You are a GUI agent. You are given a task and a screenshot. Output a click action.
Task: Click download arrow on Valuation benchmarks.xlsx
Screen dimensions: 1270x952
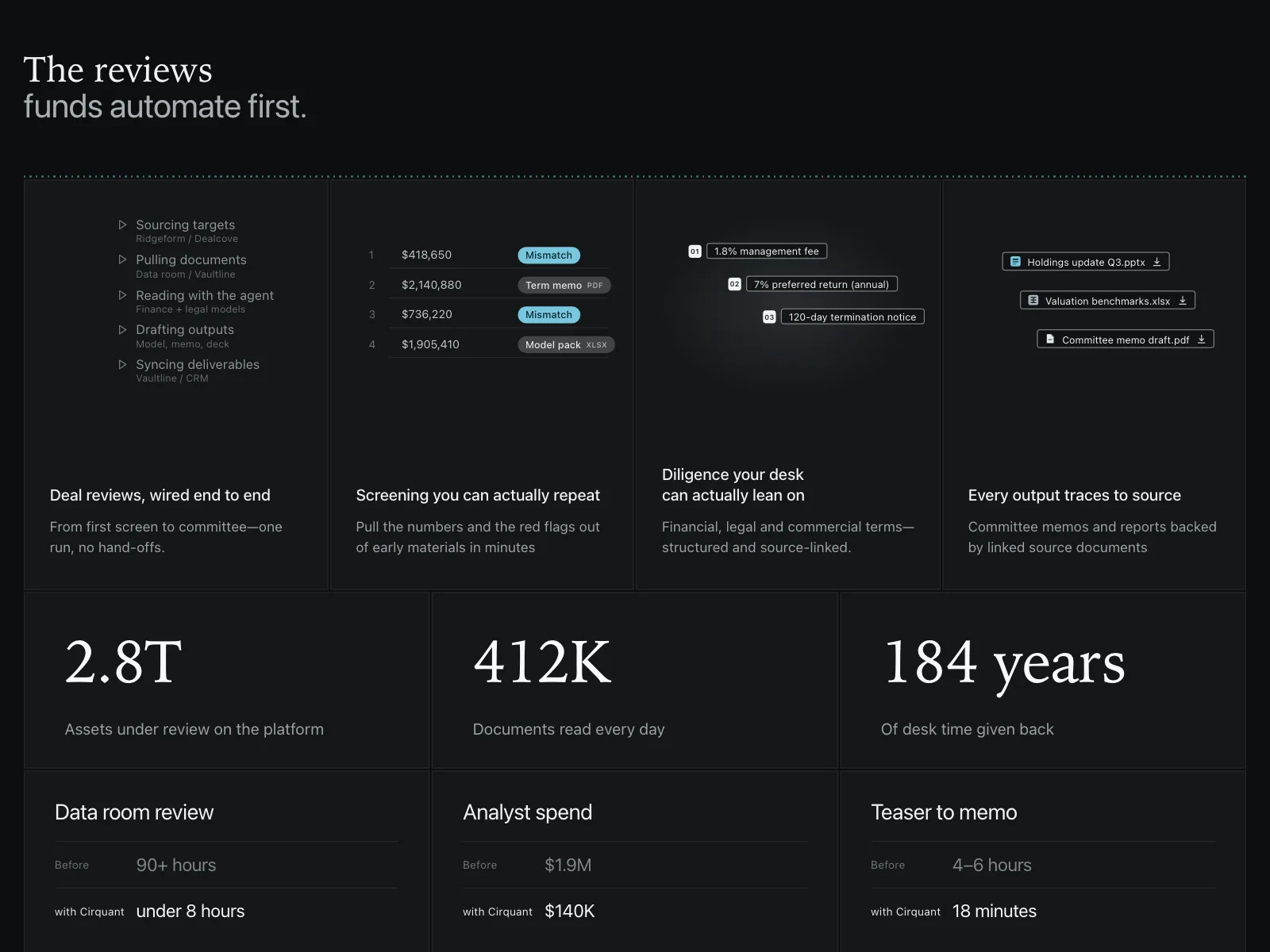pyautogui.click(x=1182, y=301)
